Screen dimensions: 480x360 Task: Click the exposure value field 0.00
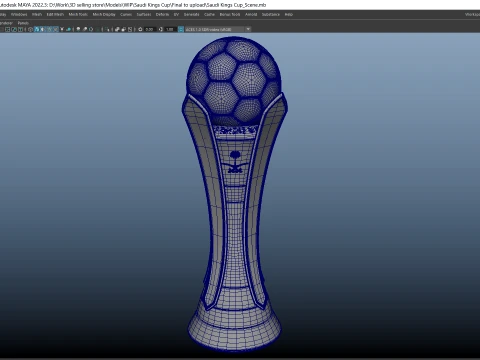pos(149,29)
